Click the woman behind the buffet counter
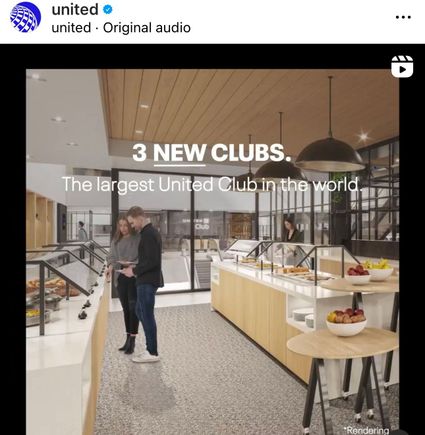The width and height of the screenshot is (425, 435). 291,230
